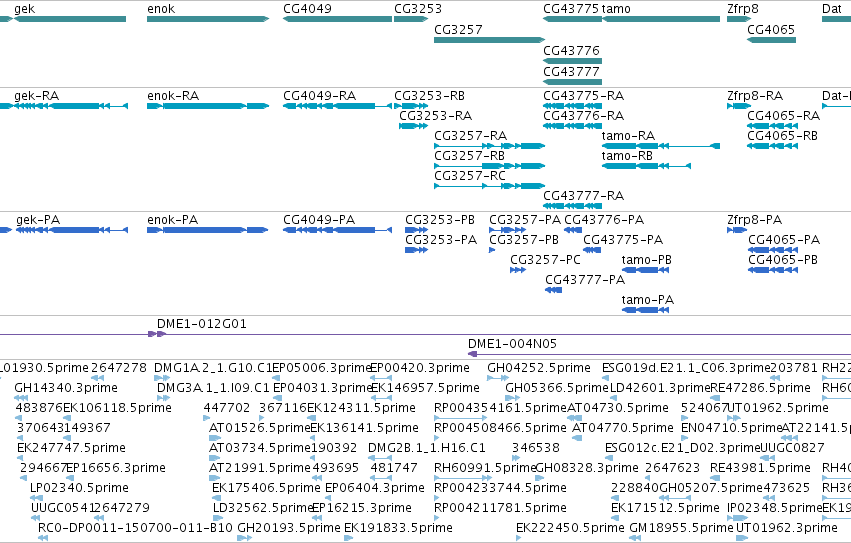Click the Zfrp8-RA transcript label
851x543 pixels.
pos(755,96)
